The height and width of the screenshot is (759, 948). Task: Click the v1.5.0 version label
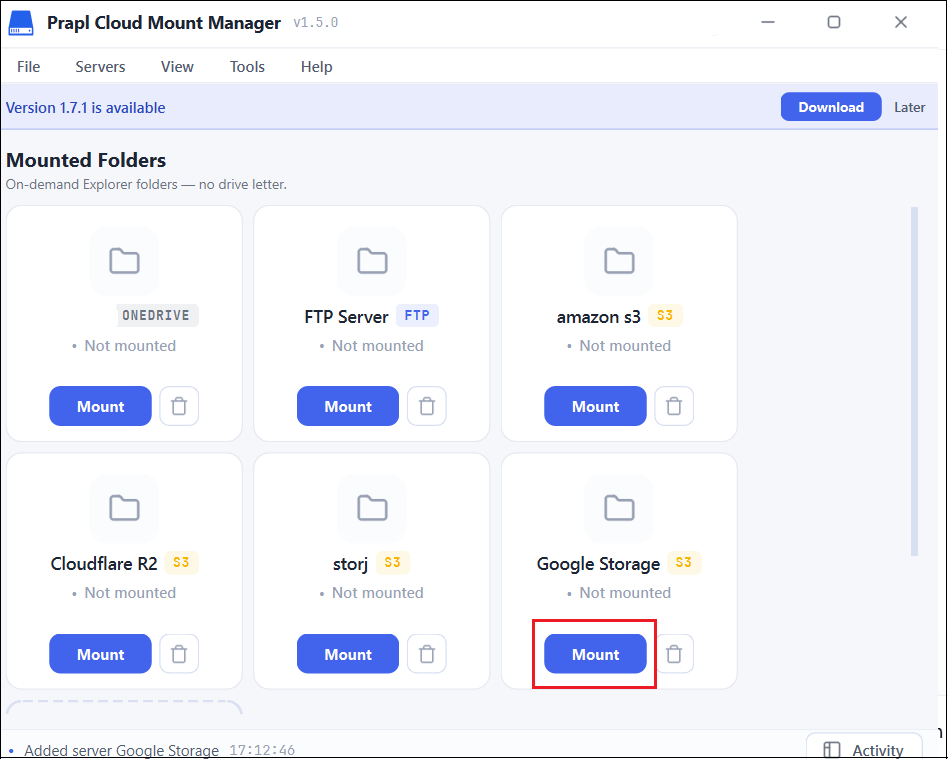316,23
